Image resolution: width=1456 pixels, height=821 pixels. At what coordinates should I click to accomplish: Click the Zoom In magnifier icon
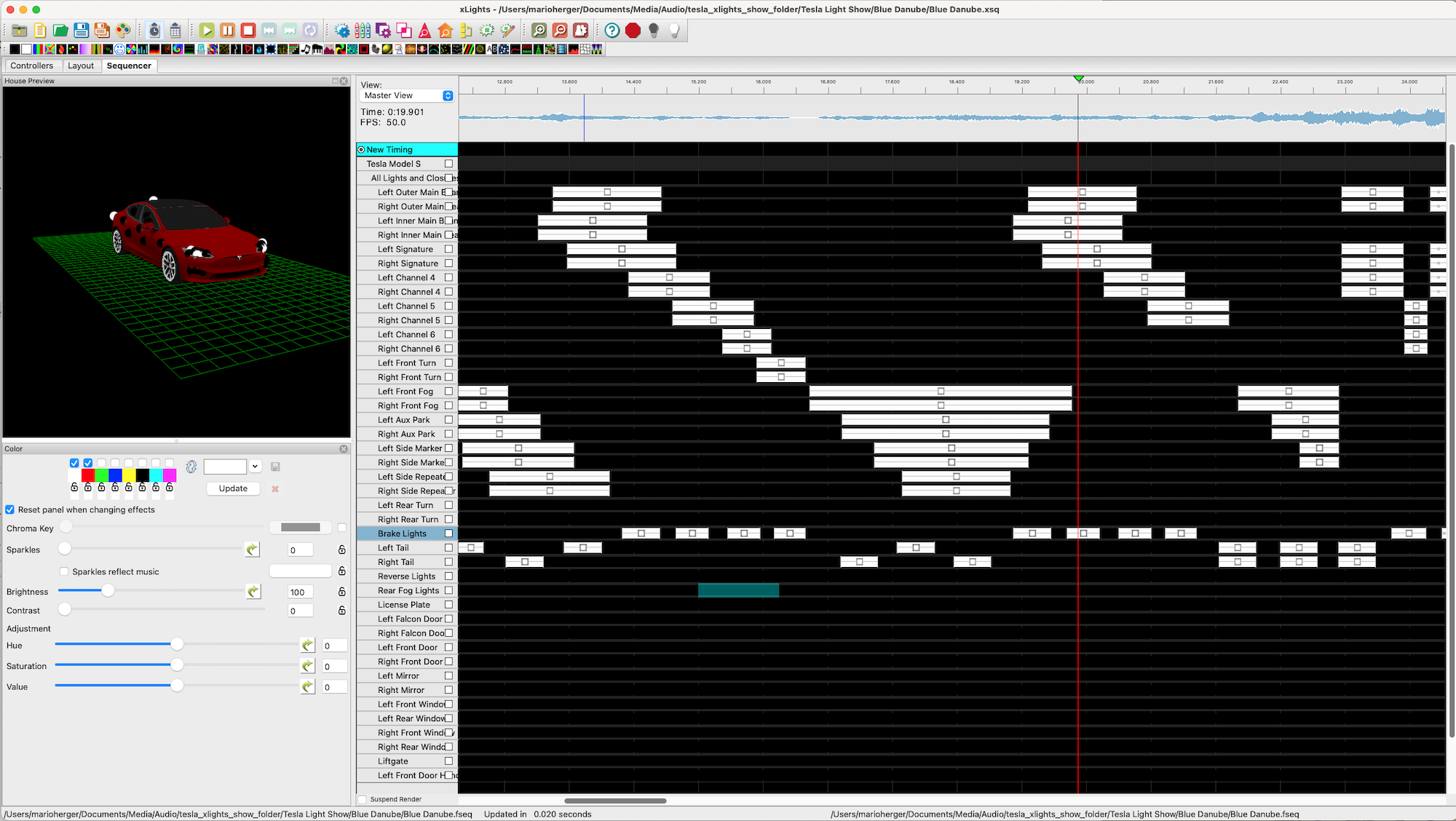539,31
